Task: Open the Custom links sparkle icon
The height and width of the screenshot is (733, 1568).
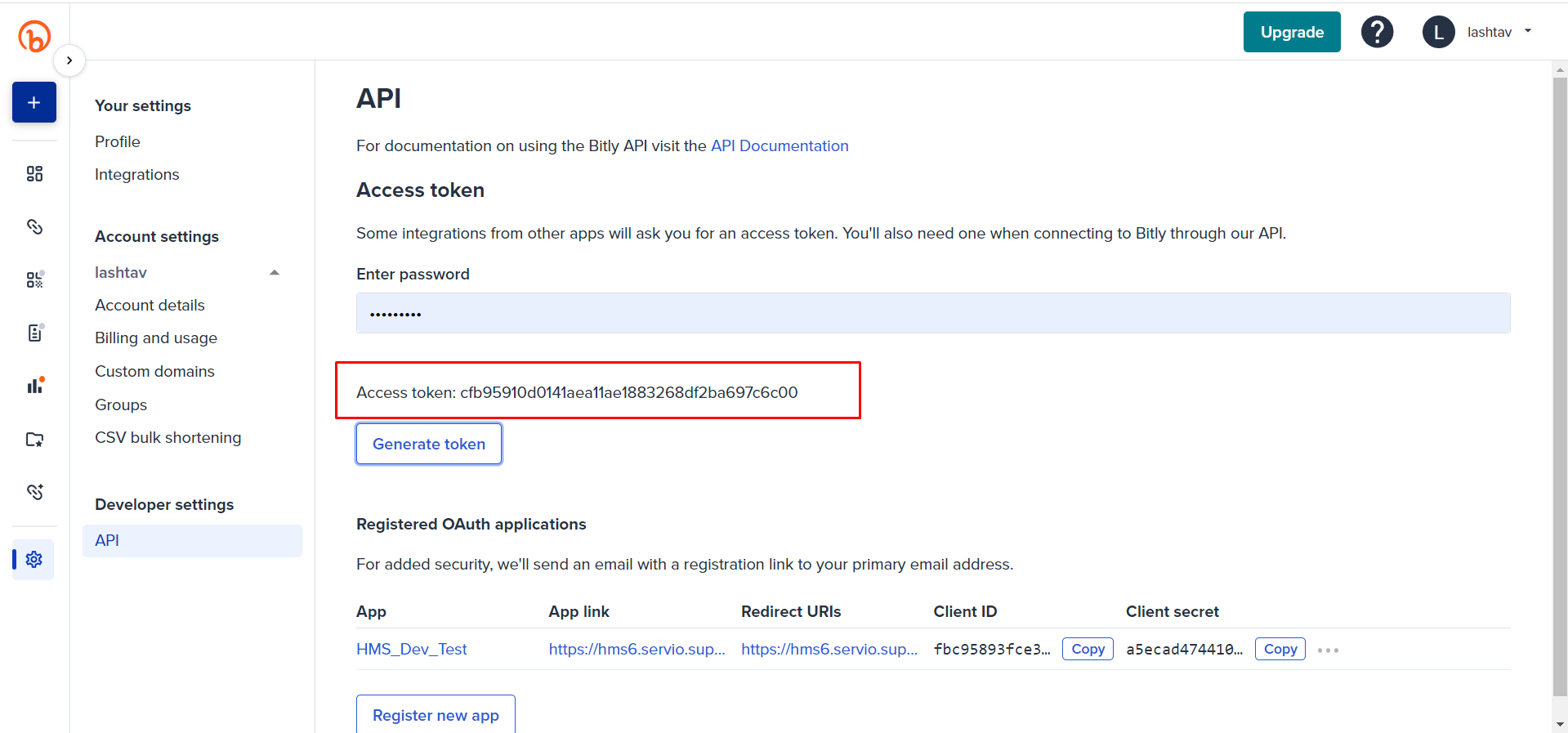Action: 34,492
